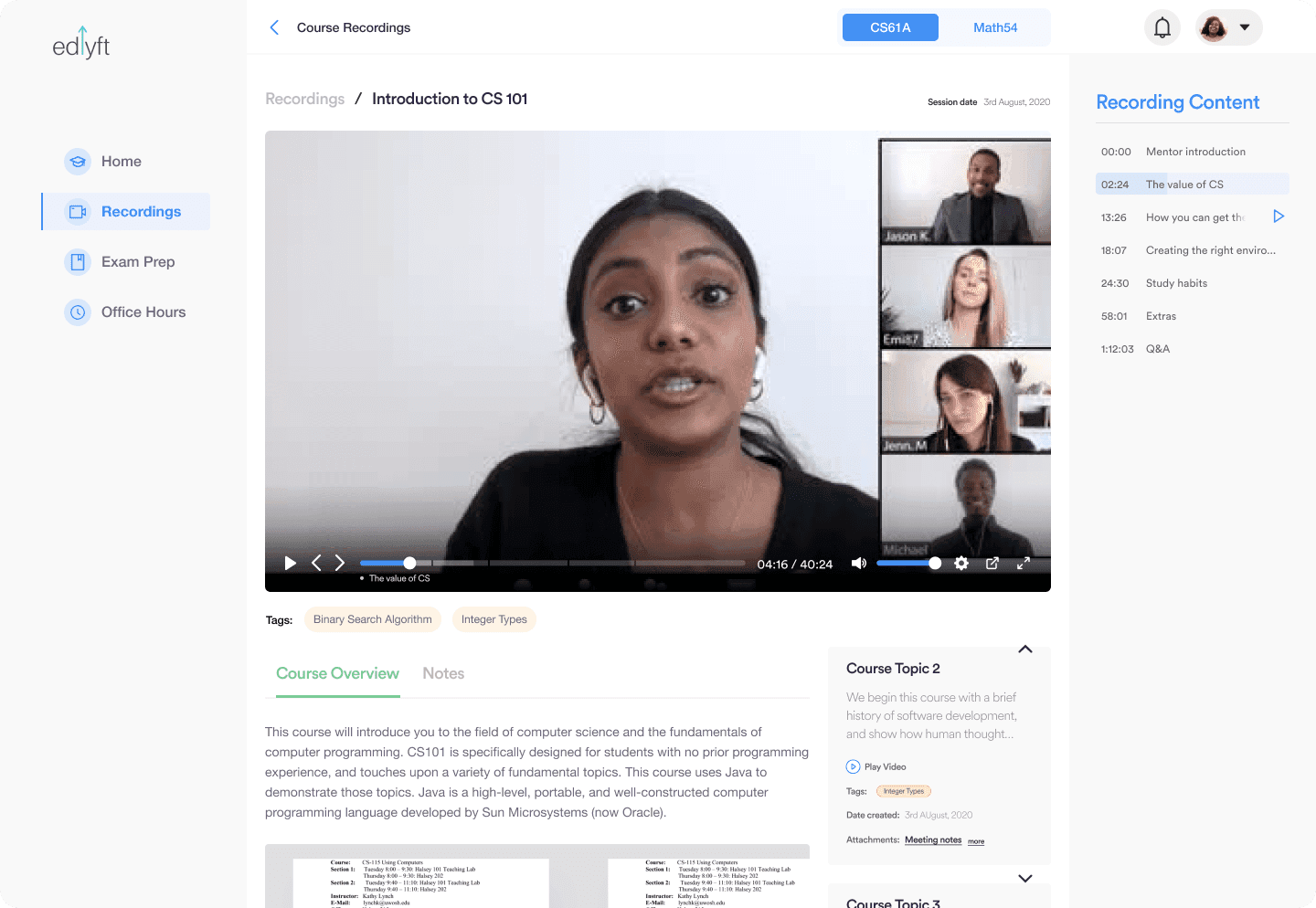Click the Integer Types tag in Topic 2
Image resolution: width=1316 pixels, height=908 pixels.
pyautogui.click(x=904, y=791)
